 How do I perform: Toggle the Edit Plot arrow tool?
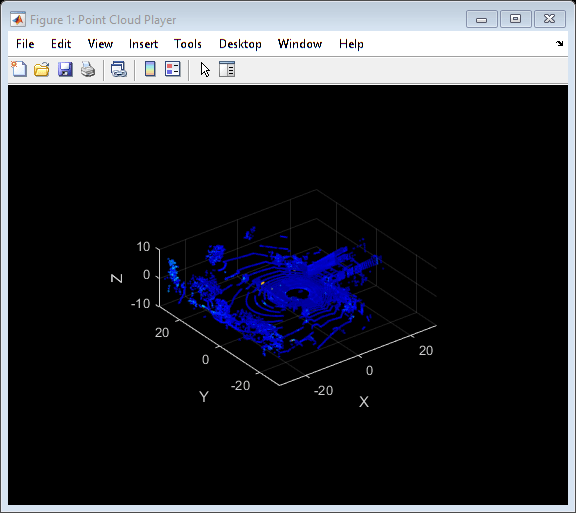click(205, 69)
